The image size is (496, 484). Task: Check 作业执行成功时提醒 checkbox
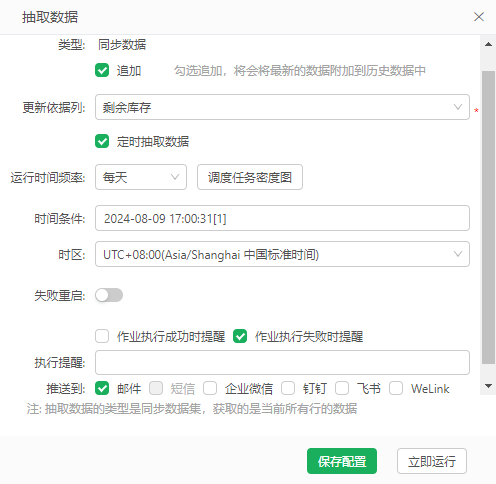(x=102, y=336)
